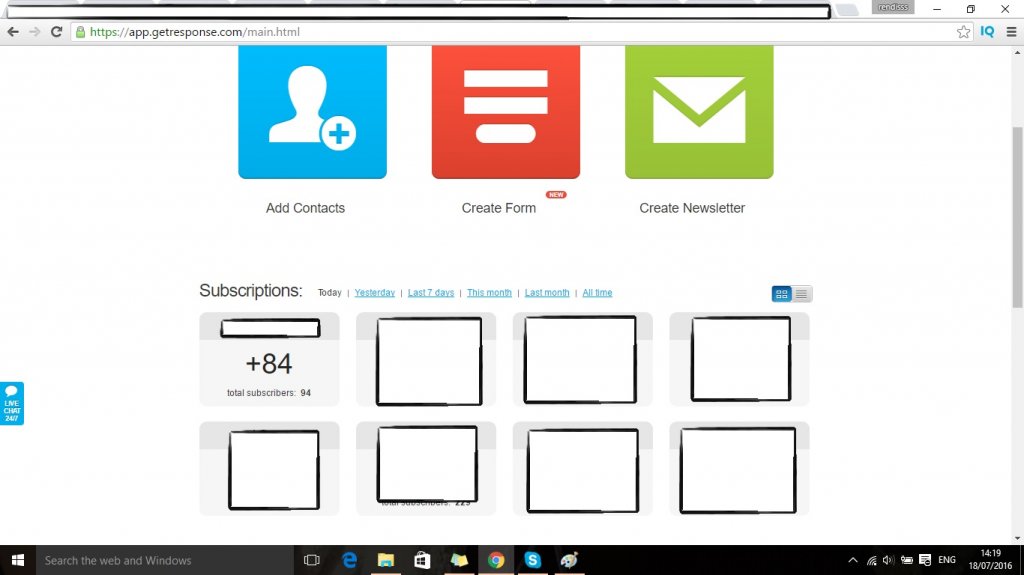
Task: Bookmark this page with the star icon
Action: pos(963,31)
